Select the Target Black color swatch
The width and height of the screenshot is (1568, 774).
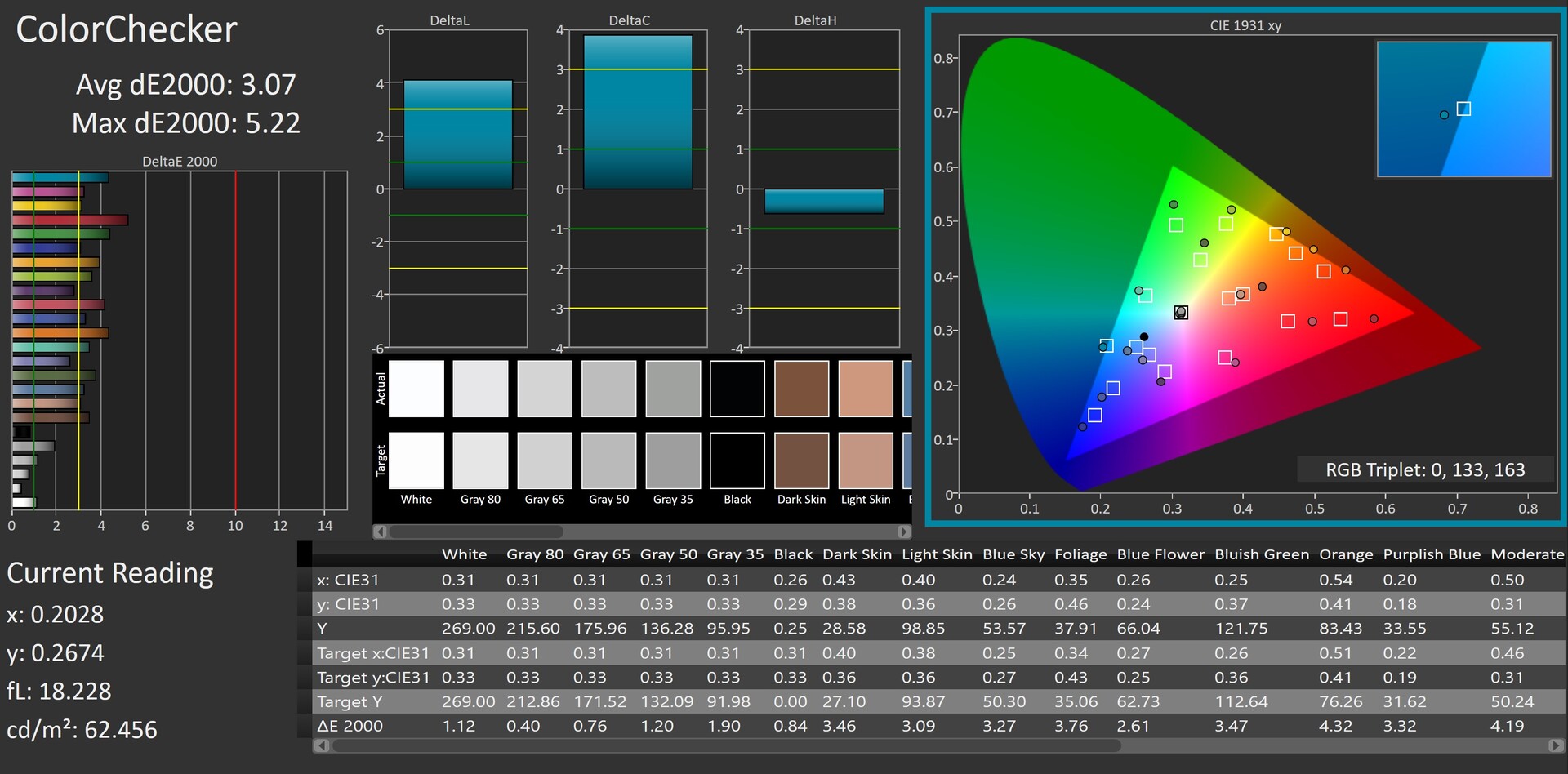737,460
